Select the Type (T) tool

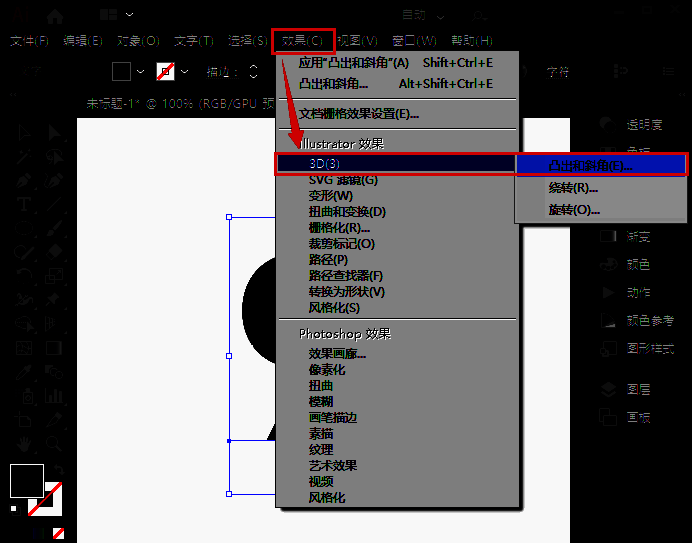[24, 204]
